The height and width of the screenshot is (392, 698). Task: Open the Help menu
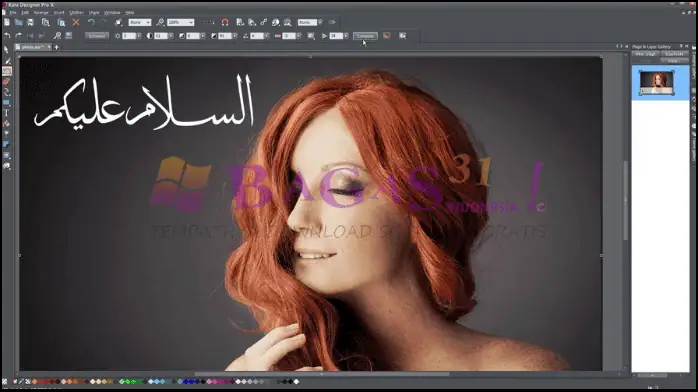[130, 12]
